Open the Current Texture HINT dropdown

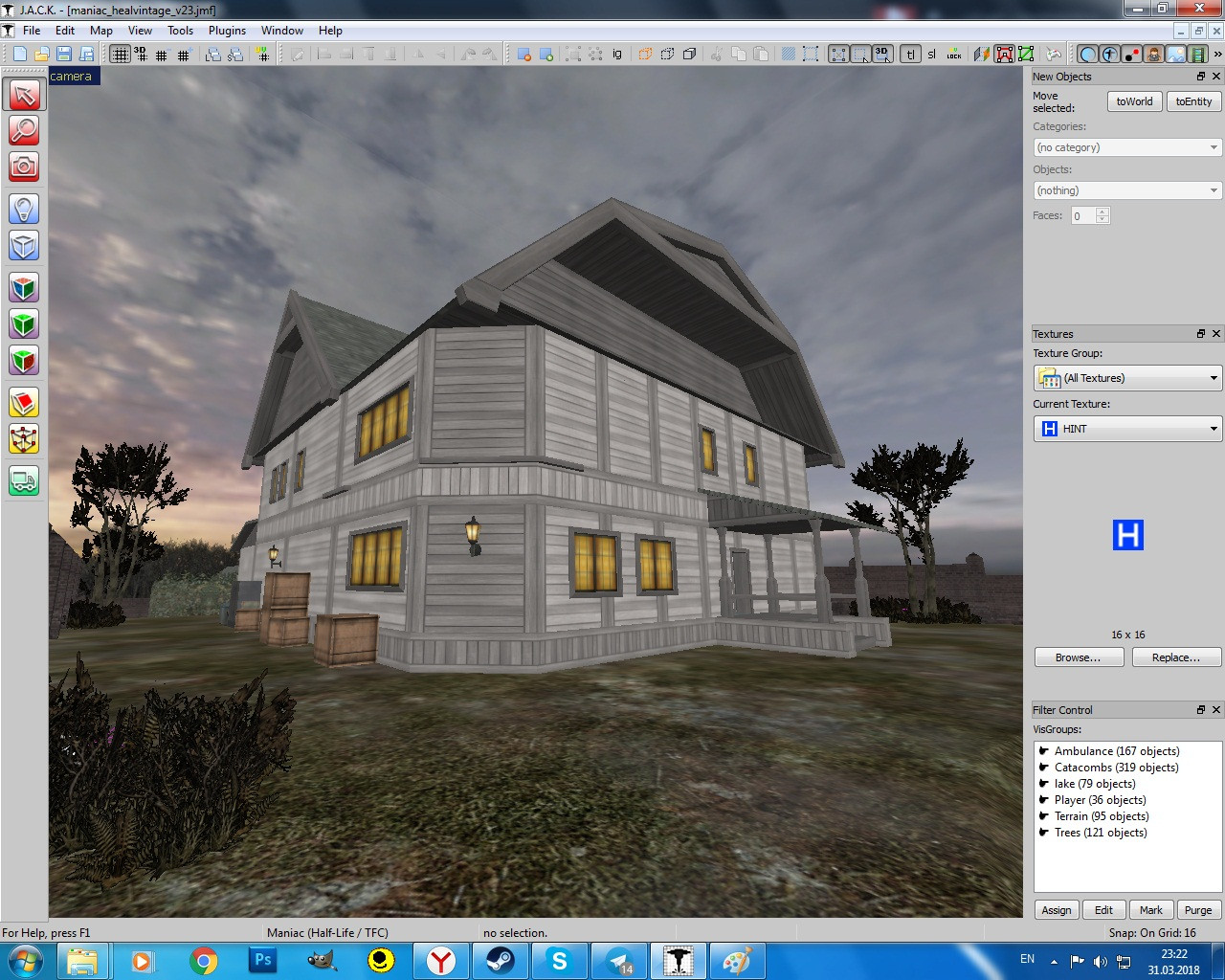[x=1127, y=429]
